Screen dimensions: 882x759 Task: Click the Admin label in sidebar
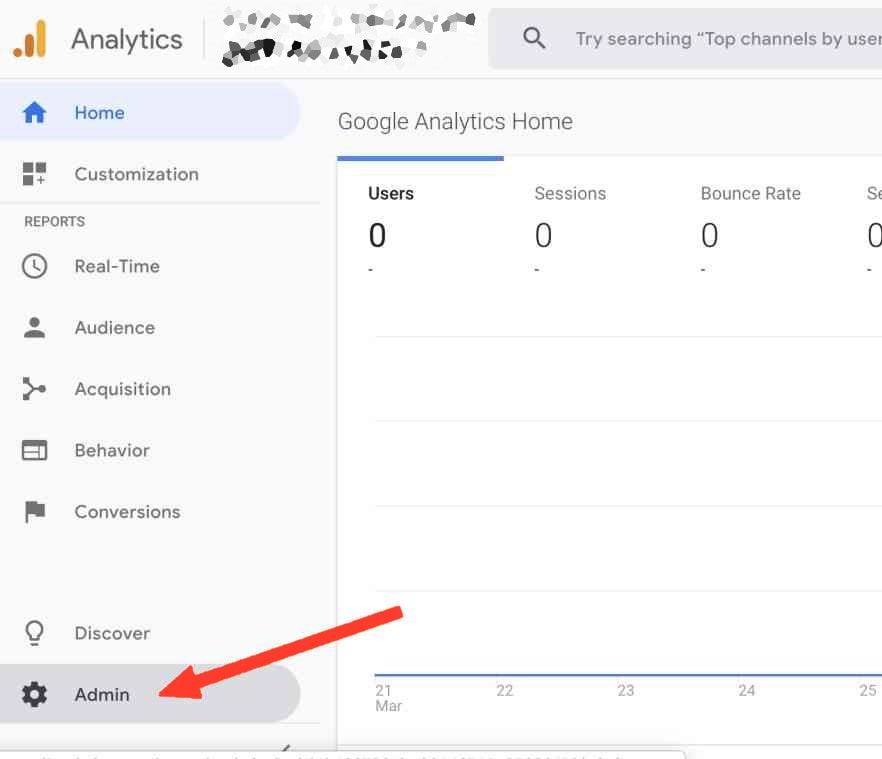tap(102, 694)
